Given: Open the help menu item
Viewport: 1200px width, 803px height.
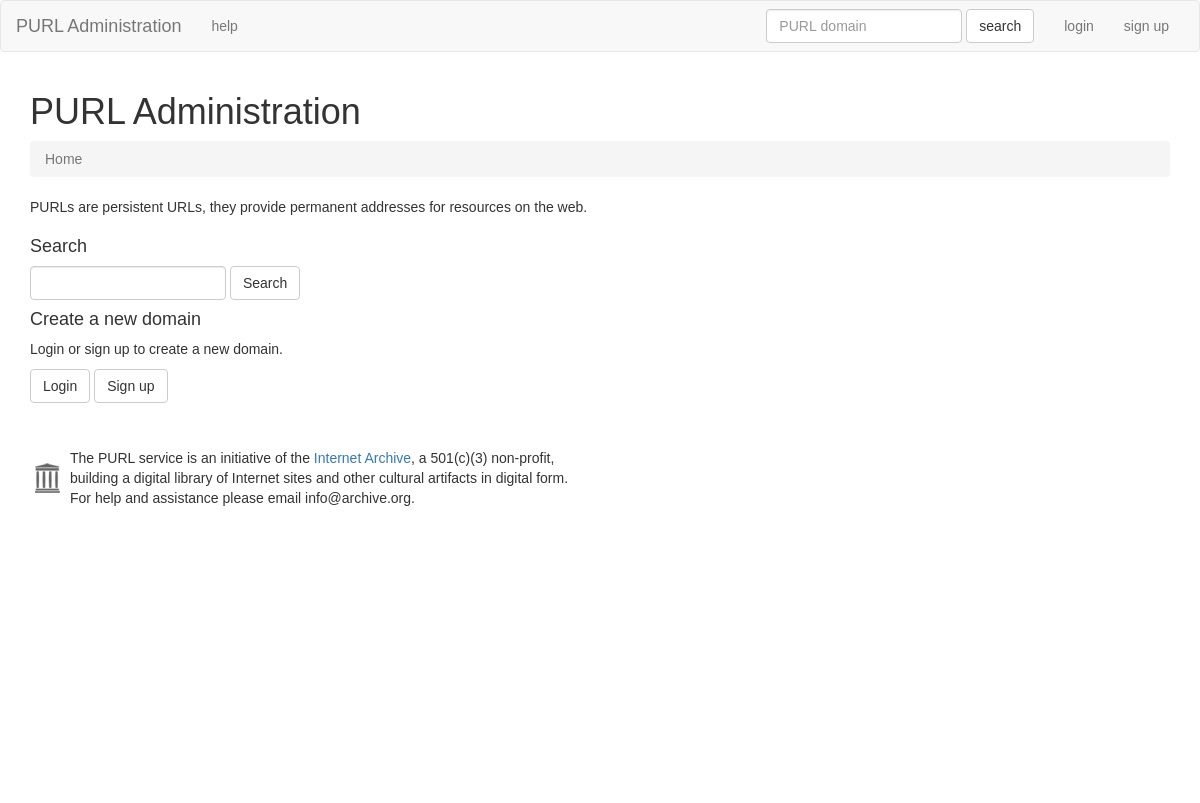Looking at the screenshot, I should 224,26.
